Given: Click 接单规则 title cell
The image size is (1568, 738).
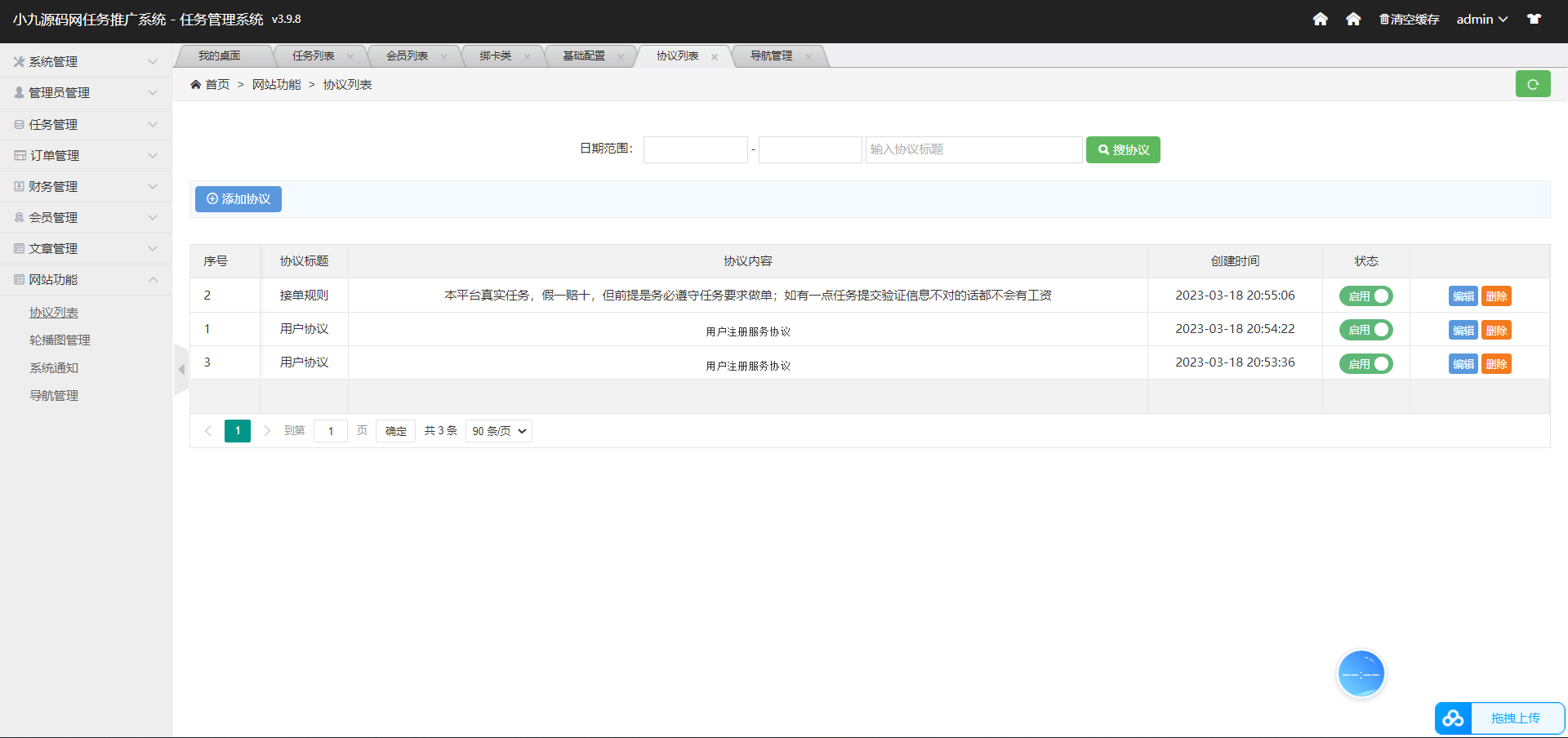Looking at the screenshot, I should pos(304,296).
